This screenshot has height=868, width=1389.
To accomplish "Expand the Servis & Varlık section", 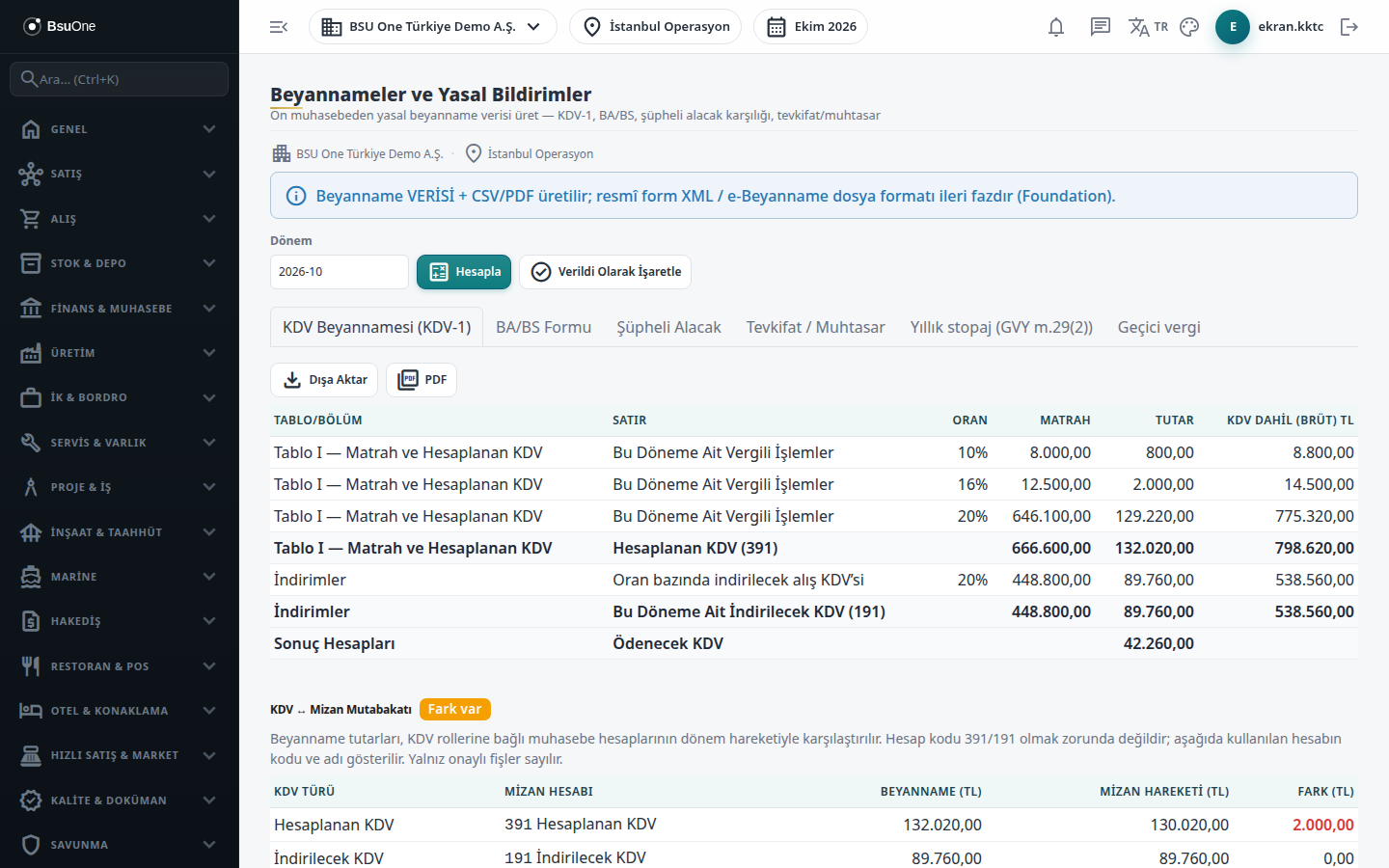I will 120,443.
